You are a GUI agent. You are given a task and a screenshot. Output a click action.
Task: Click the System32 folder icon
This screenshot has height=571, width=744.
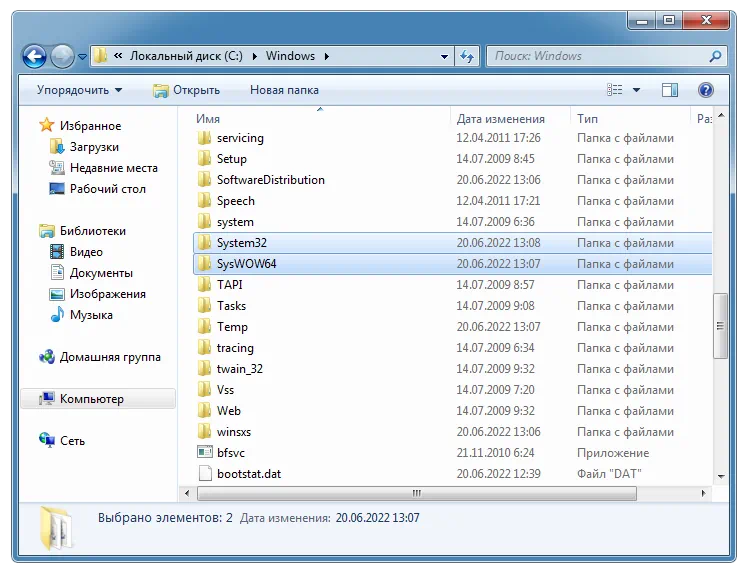coord(205,243)
